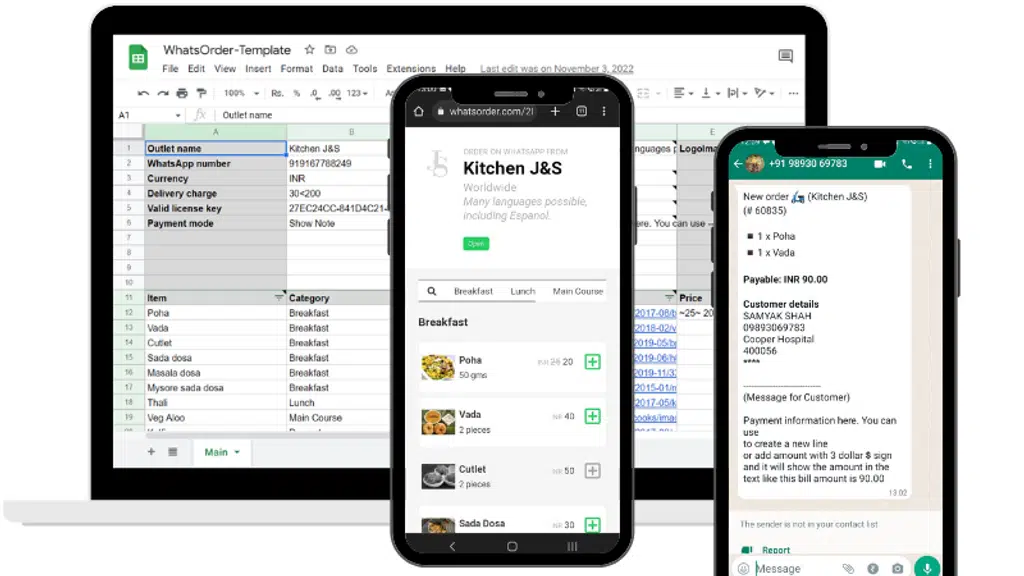Open the View menu

click(x=225, y=69)
